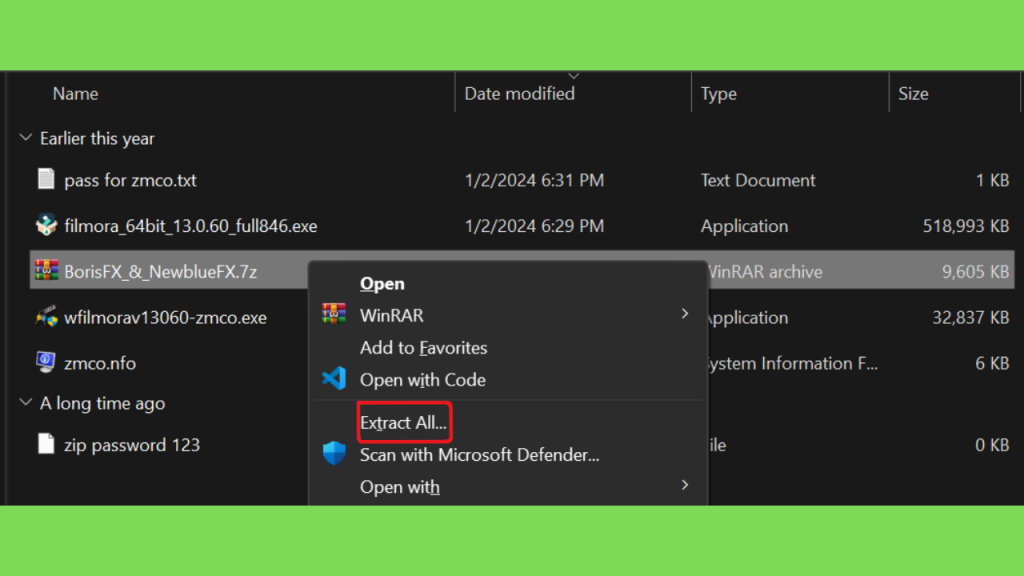1024x576 pixels.
Task: Sort by the Size column header
Action: tap(913, 93)
